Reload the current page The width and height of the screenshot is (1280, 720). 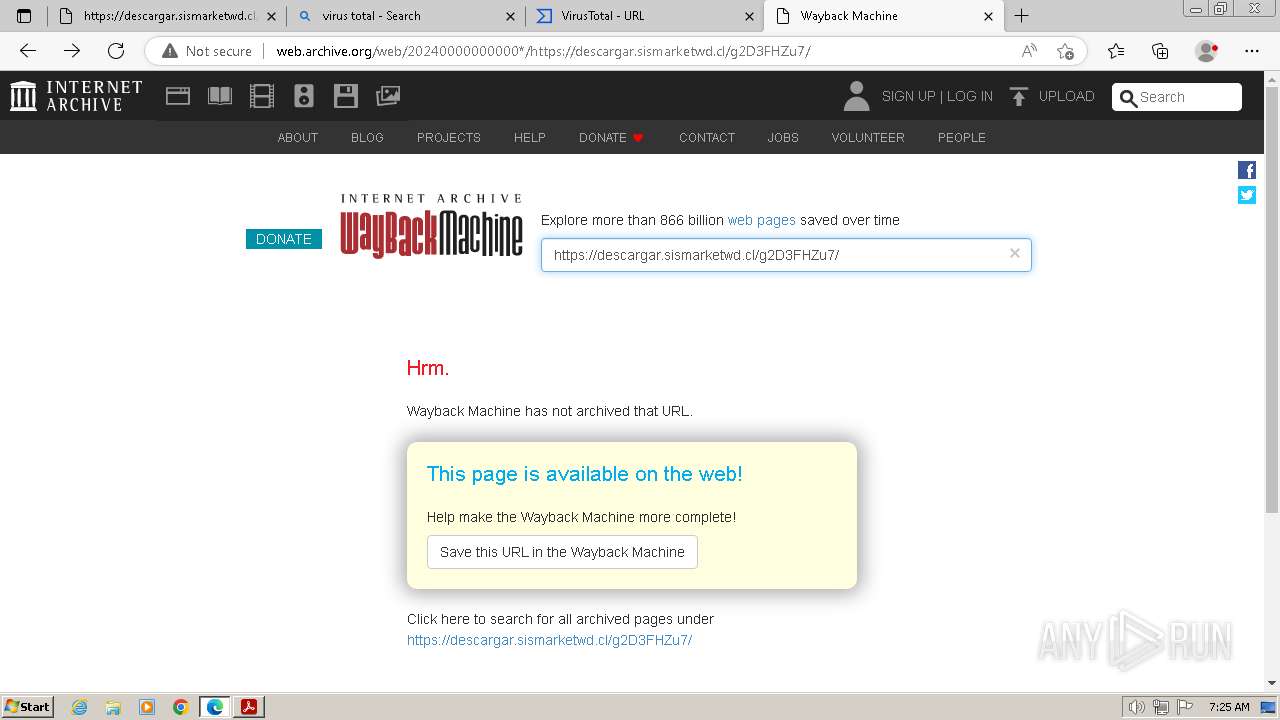[x=116, y=51]
